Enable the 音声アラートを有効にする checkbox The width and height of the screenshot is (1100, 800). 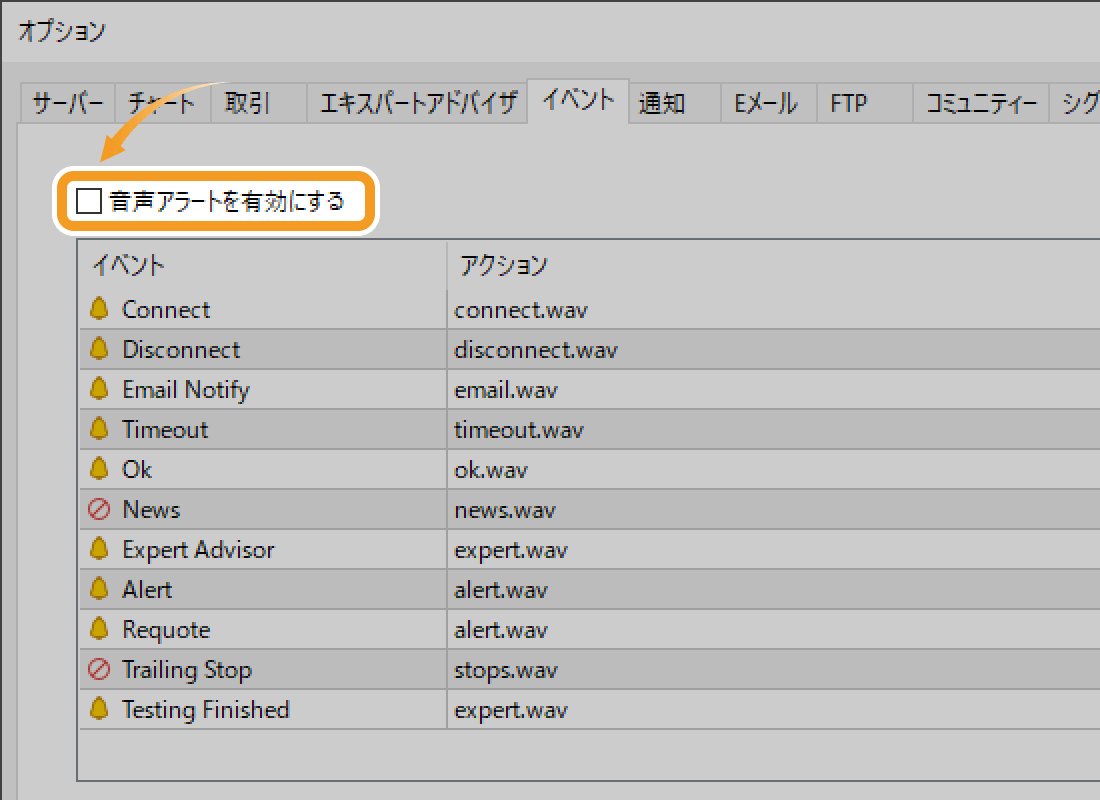[90, 202]
